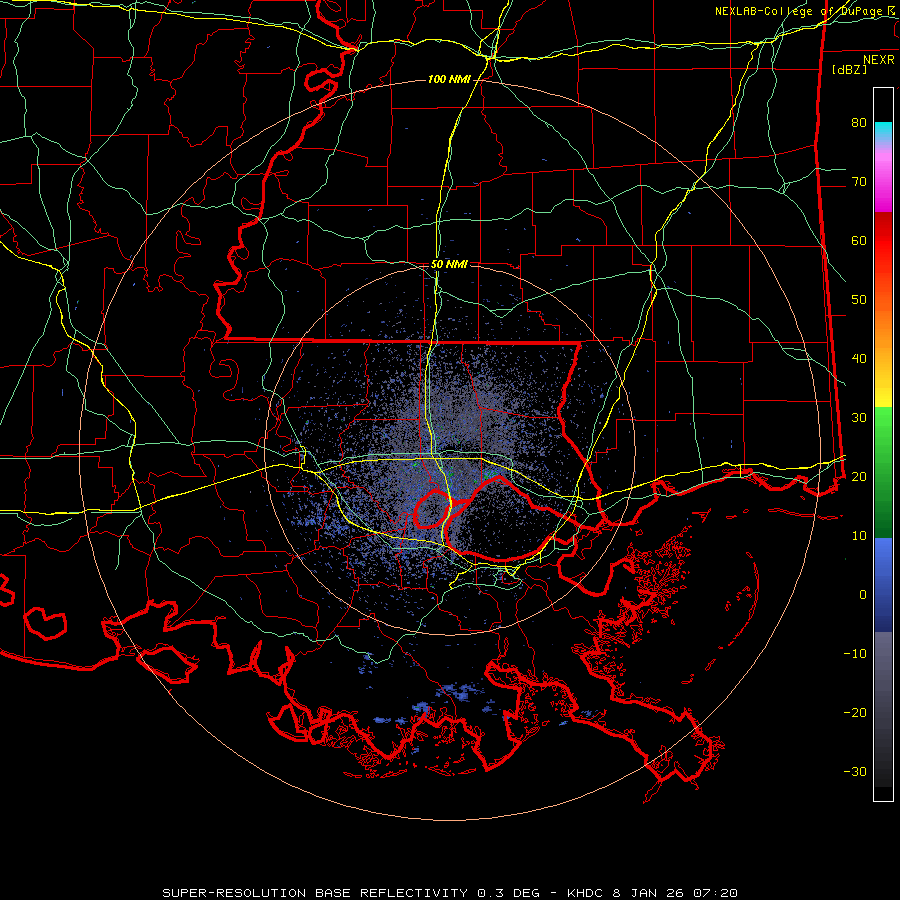The image size is (900, 900).
Task: Click the super-resolution base reflectivity caption
Action: 450,893
